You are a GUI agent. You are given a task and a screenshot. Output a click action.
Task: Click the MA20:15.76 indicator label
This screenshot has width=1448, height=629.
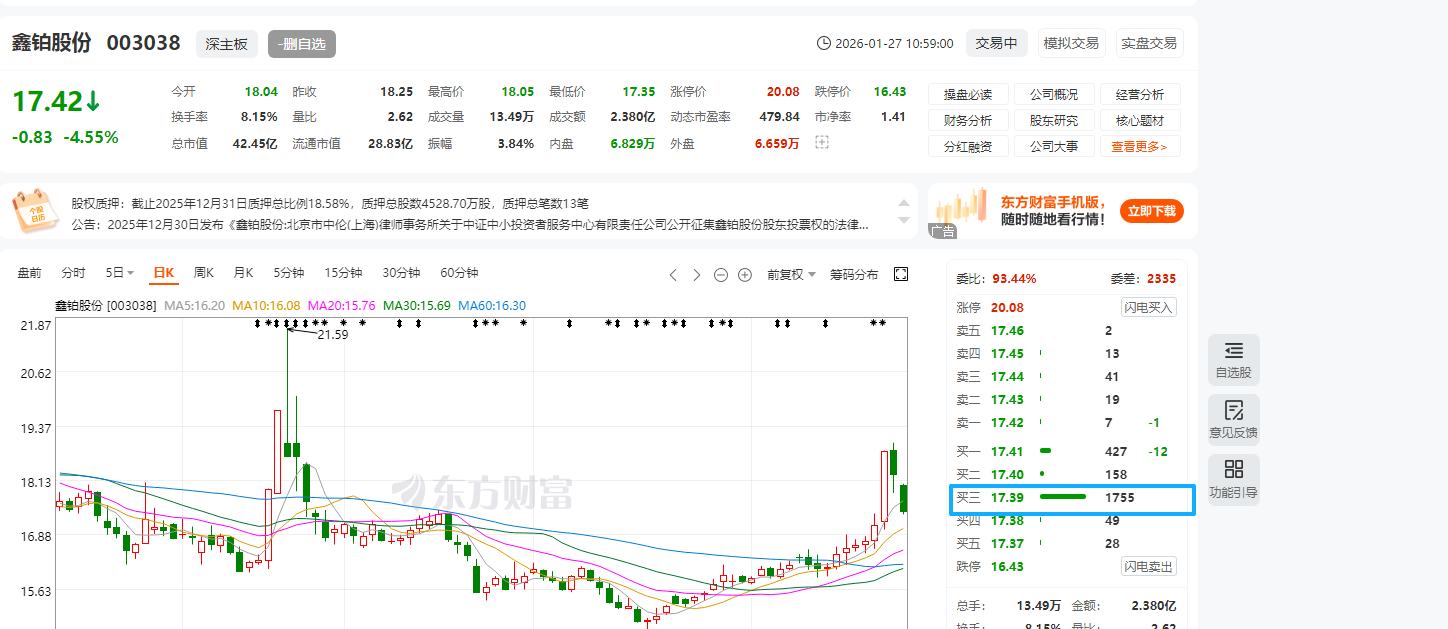pos(341,305)
